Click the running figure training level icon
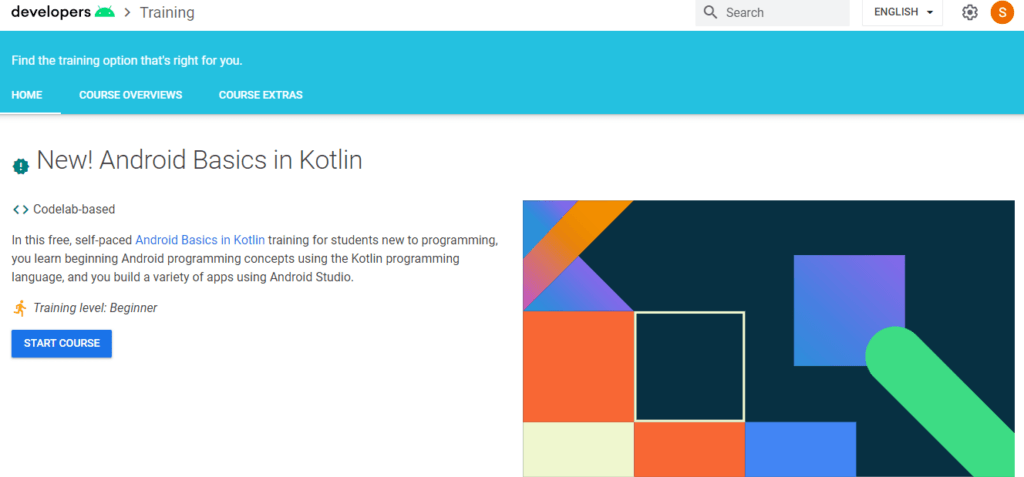Image resolution: width=1024 pixels, height=477 pixels. (x=20, y=308)
